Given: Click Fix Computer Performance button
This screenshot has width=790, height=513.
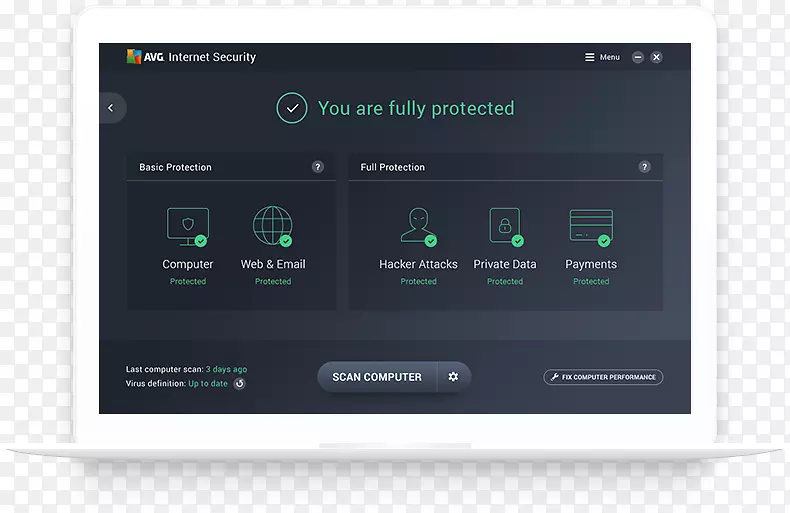Looking at the screenshot, I should [603, 377].
